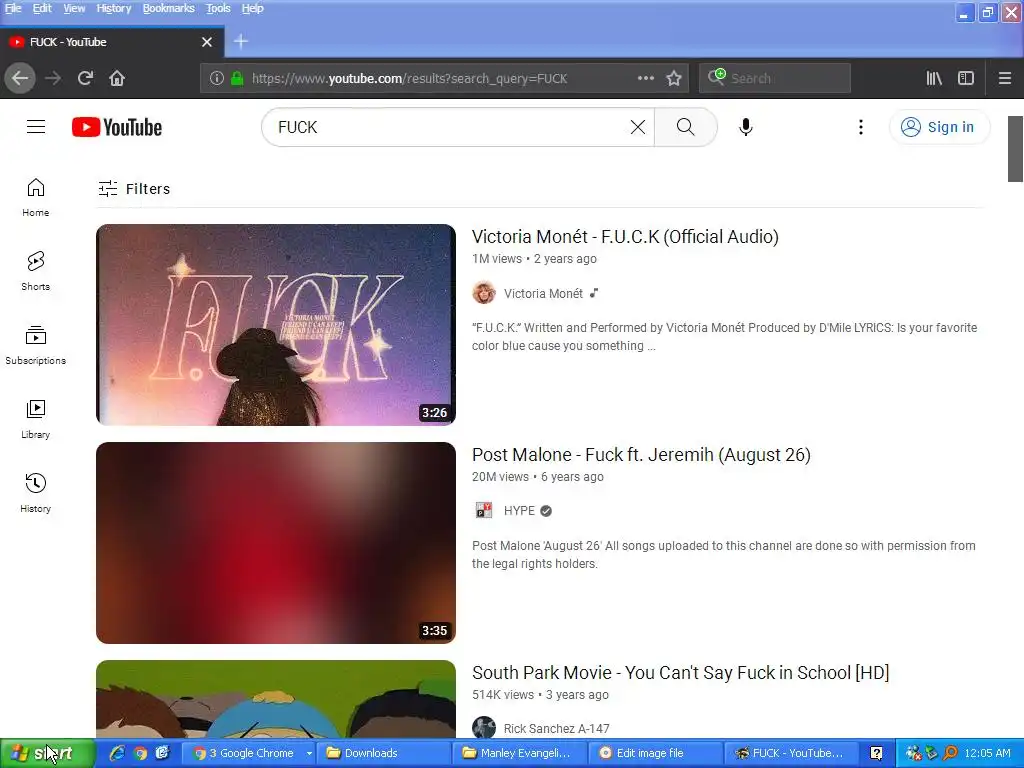Click the magnifier search button on YouTube
This screenshot has height=768, width=1024.
coord(685,127)
